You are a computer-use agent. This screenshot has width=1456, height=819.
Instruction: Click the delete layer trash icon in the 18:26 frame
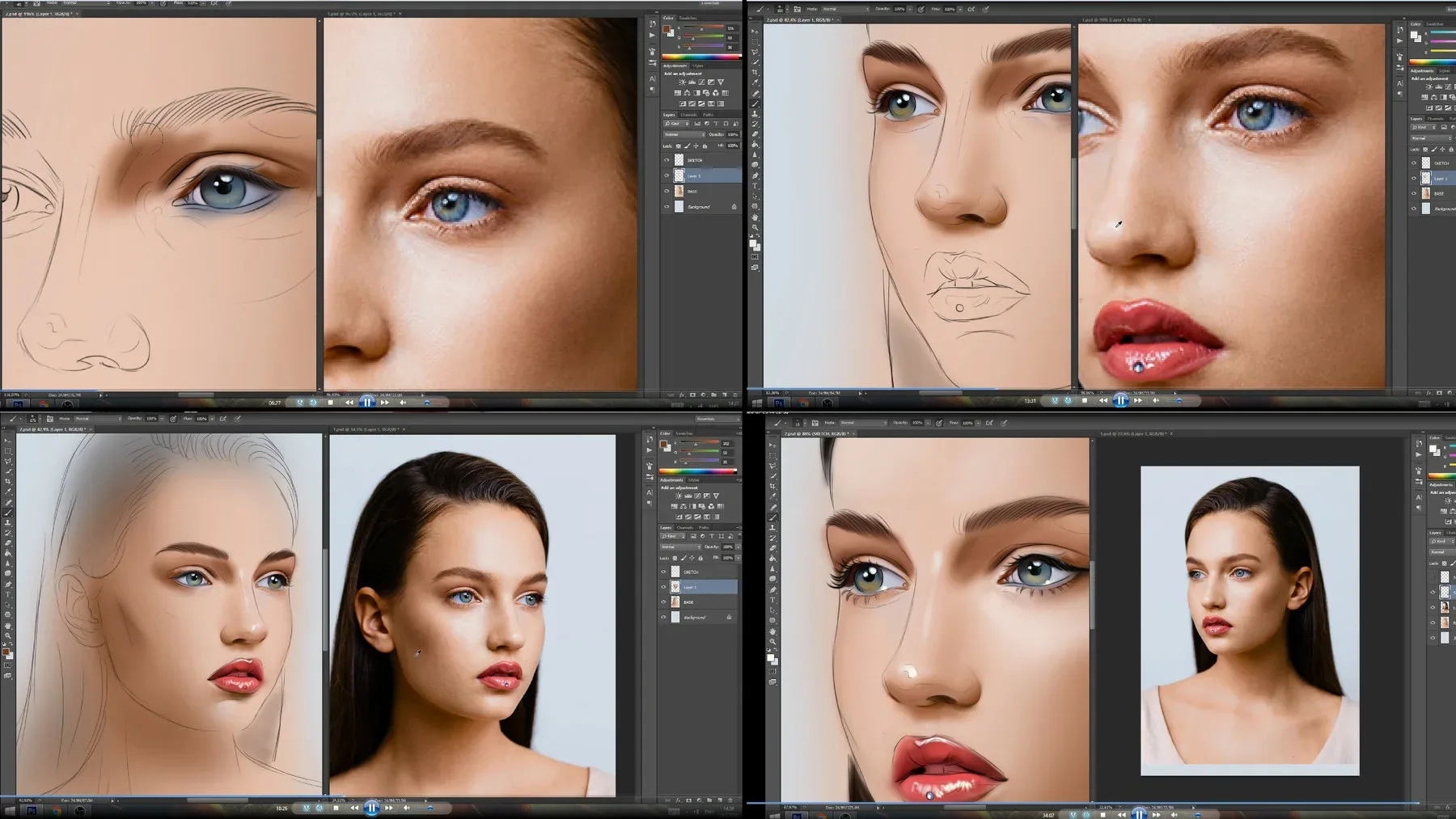click(730, 800)
